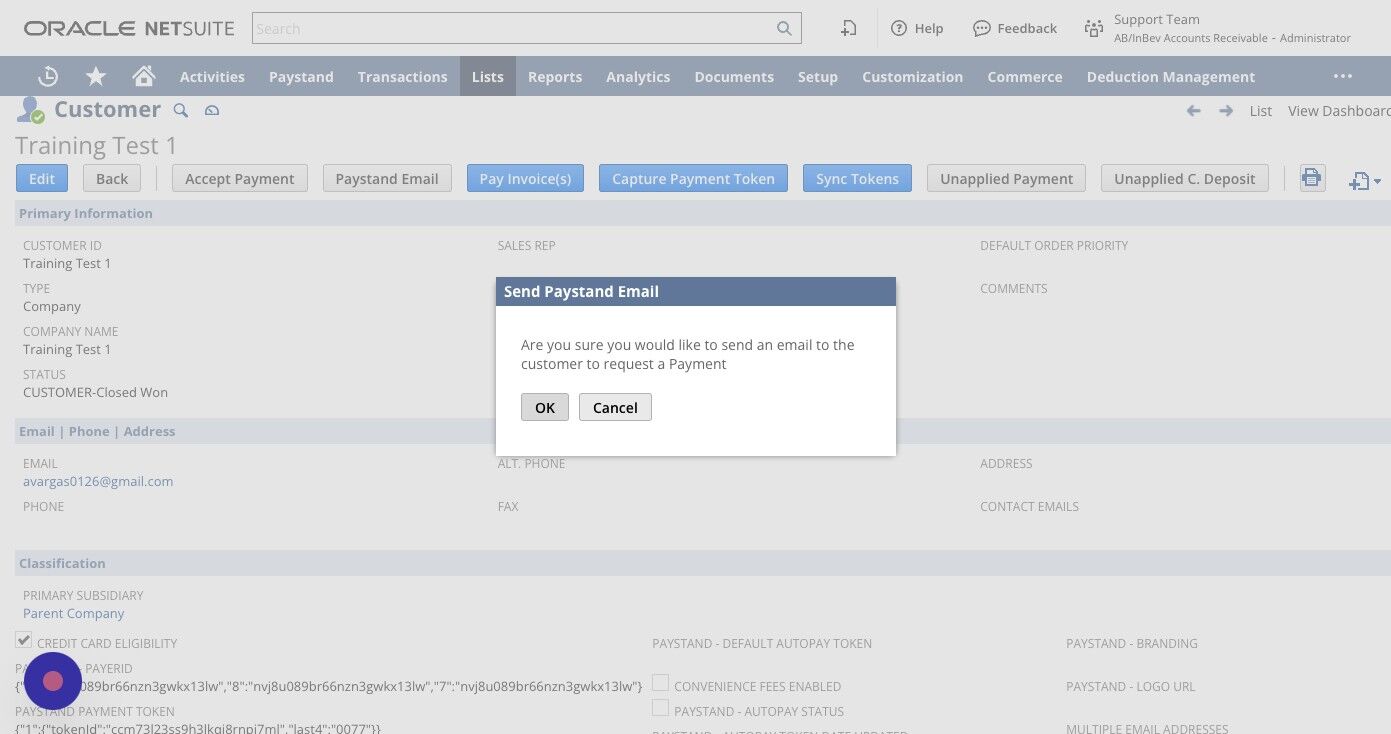Toggle Credit Card Eligibility checkbox
This screenshot has height=734, width=1391.
tap(23, 640)
